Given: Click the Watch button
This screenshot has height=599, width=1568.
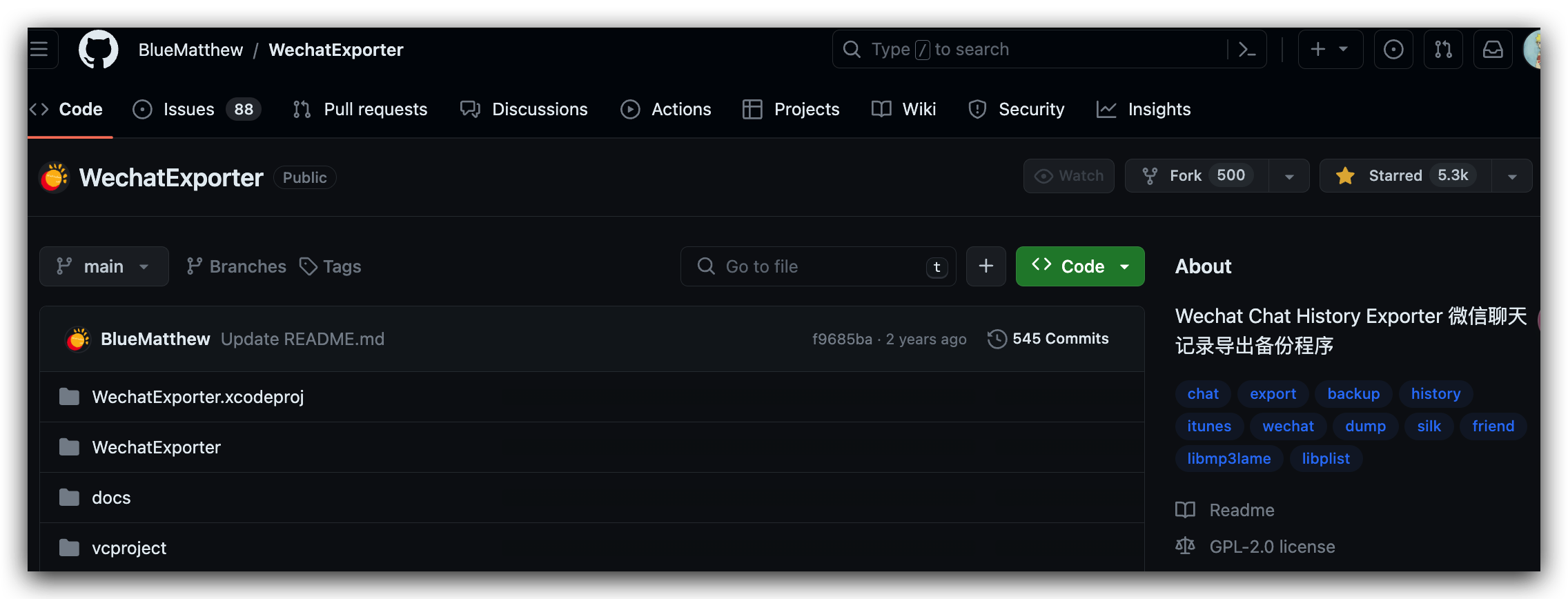Looking at the screenshot, I should pyautogui.click(x=1068, y=176).
